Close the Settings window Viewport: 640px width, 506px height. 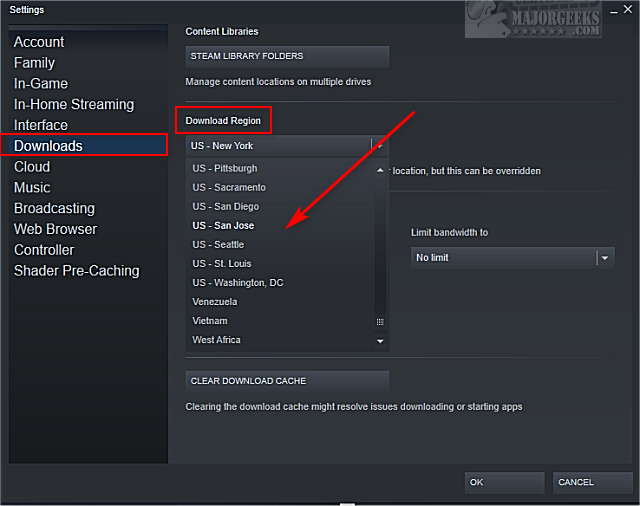628,9
